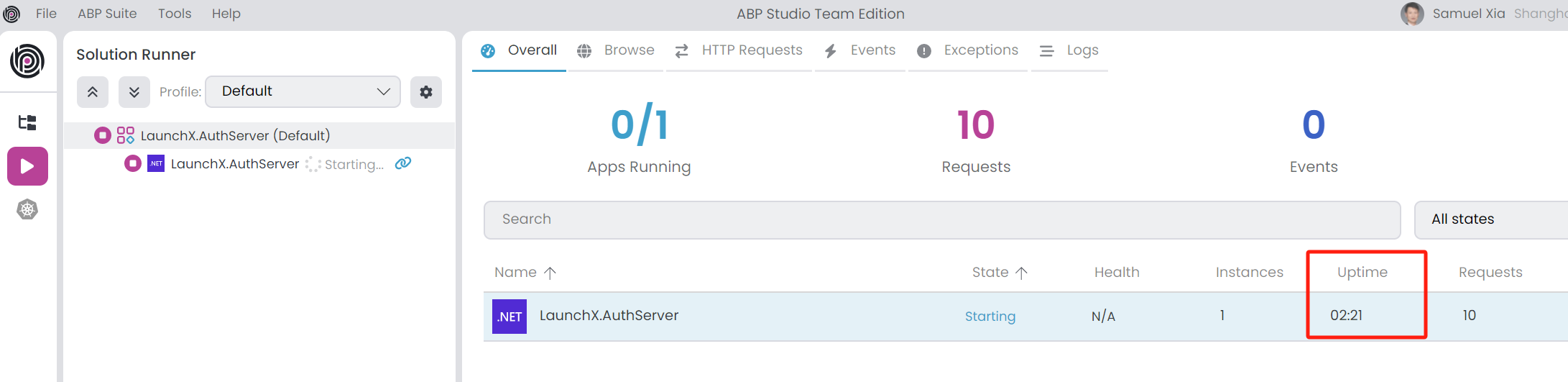Switch to the Browse tab
Viewport: 1568px width, 382px height.
pyautogui.click(x=616, y=50)
